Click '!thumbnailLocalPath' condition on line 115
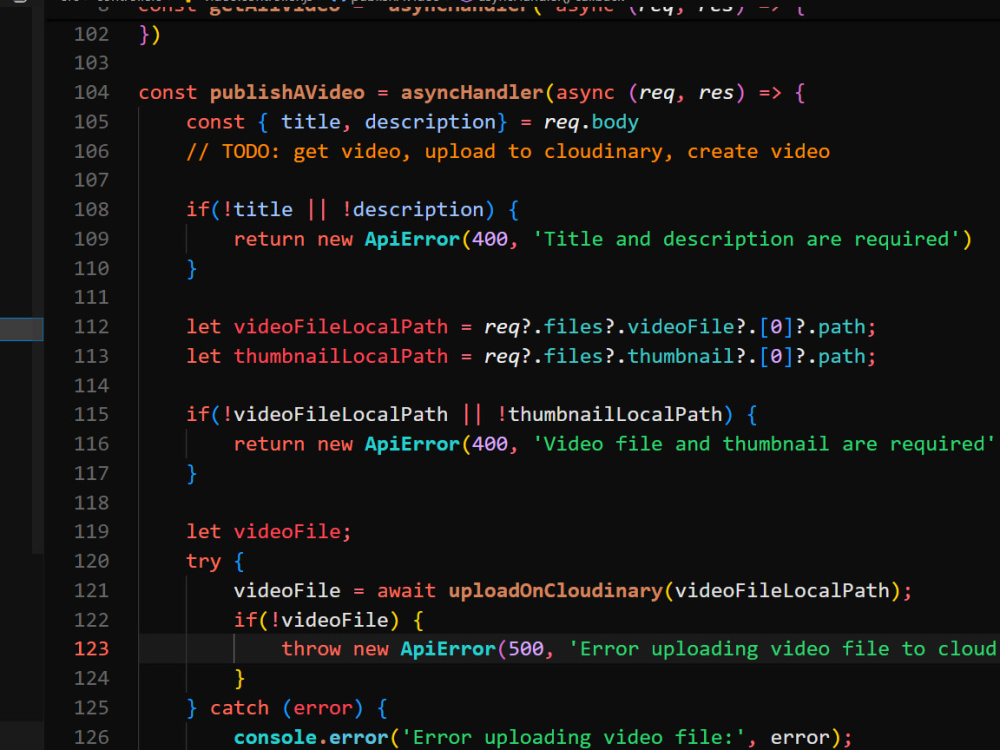 coord(609,415)
